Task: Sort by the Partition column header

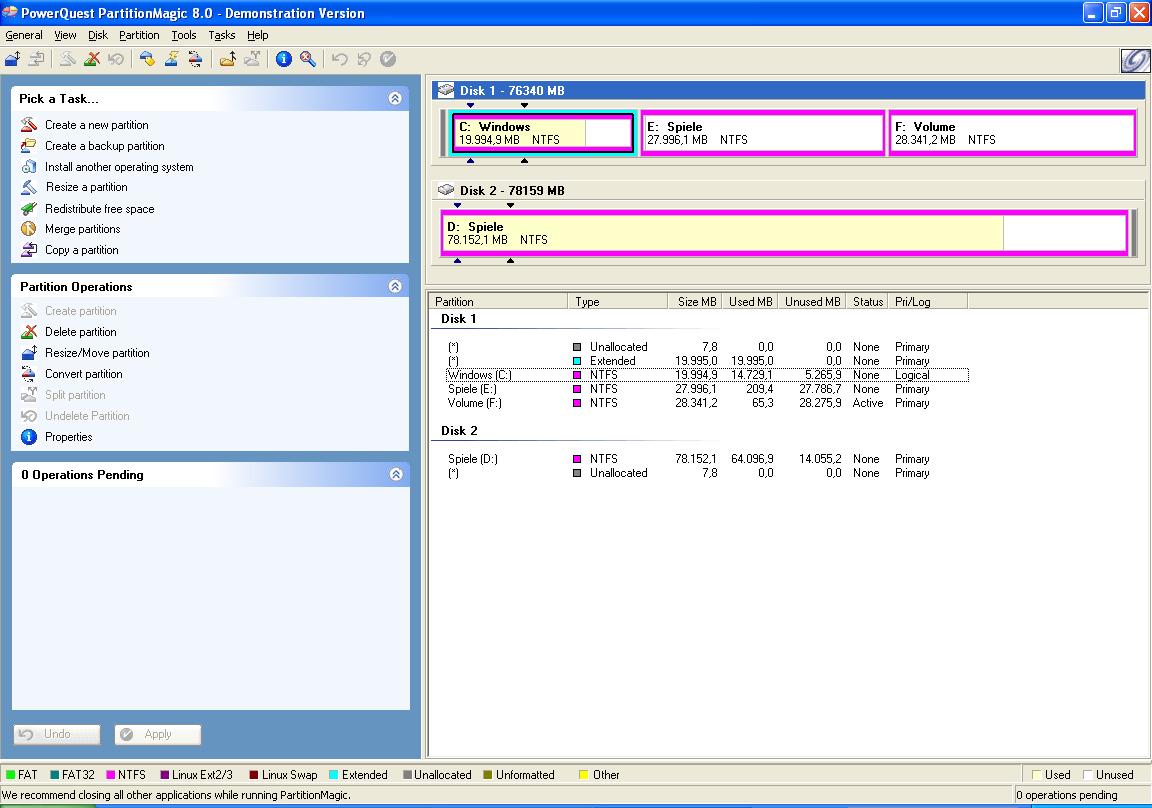Action: pos(498,302)
